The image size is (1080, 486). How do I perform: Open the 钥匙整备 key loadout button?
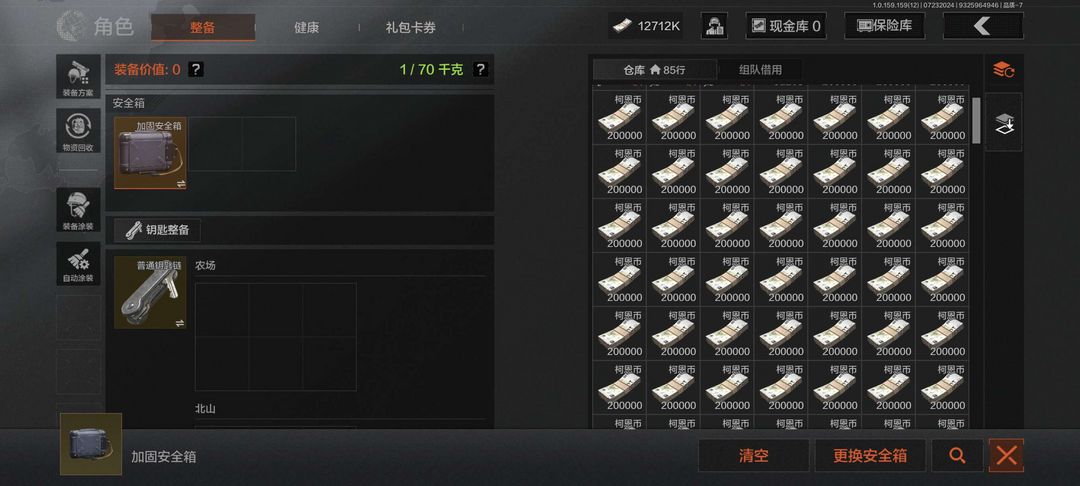pos(158,230)
